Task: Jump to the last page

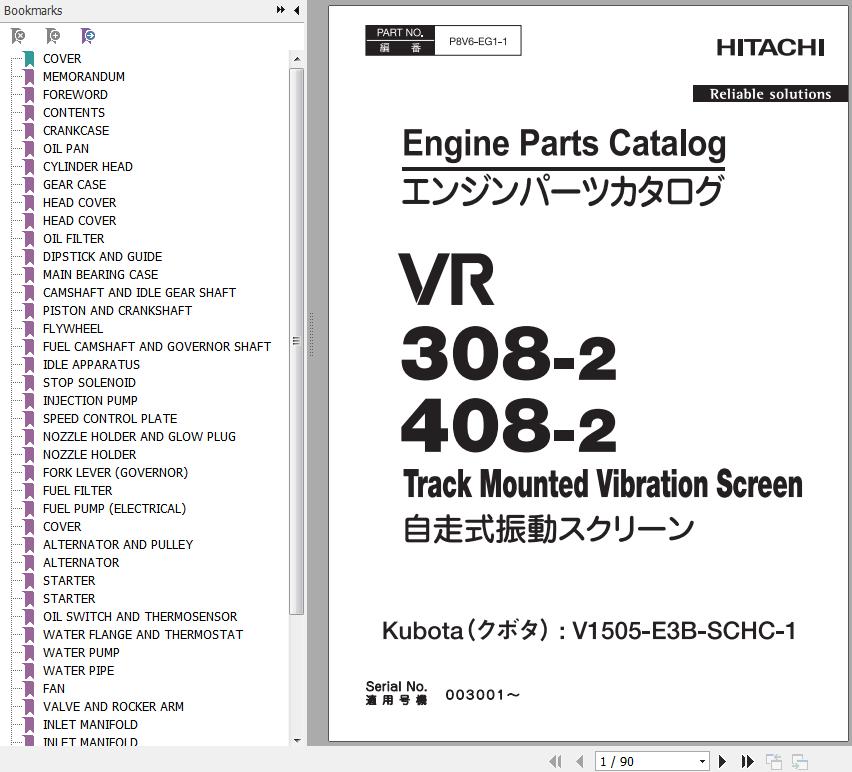Action: pyautogui.click(x=748, y=761)
